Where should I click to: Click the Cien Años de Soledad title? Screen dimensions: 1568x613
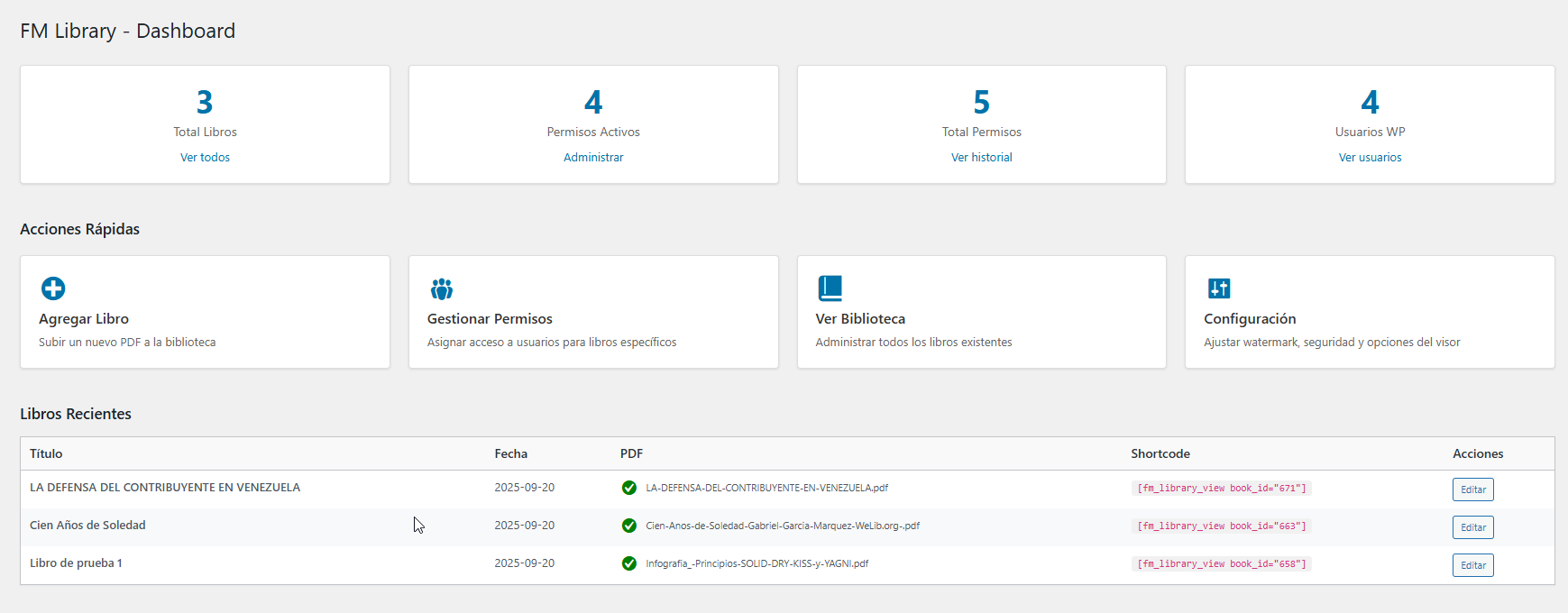click(87, 526)
